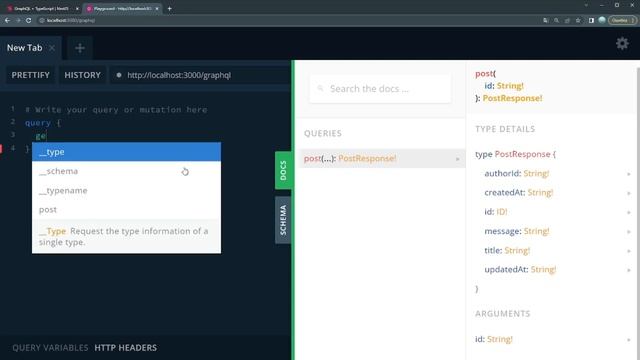This screenshot has height=360, width=640.
Task: Click the PostResponse type name in details
Action: coord(522,154)
